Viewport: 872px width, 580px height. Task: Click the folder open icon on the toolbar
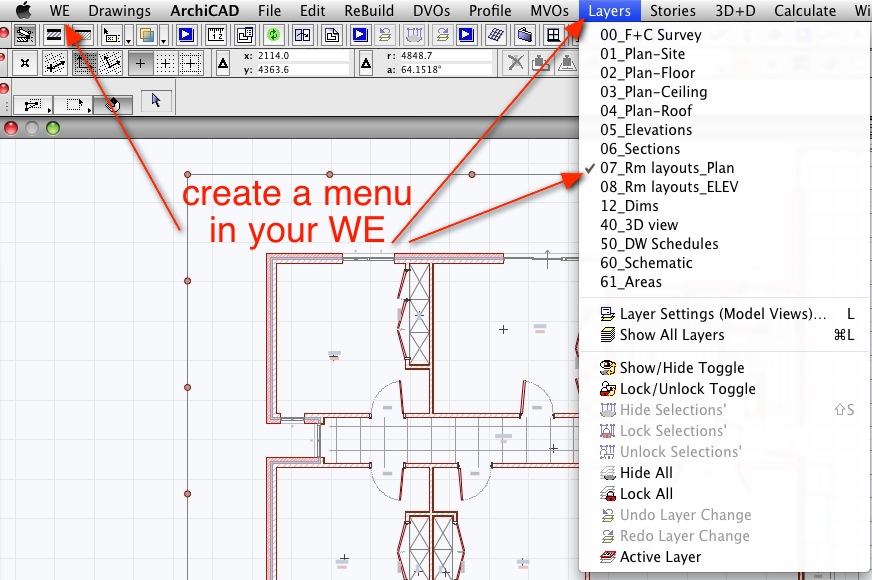click(523, 34)
